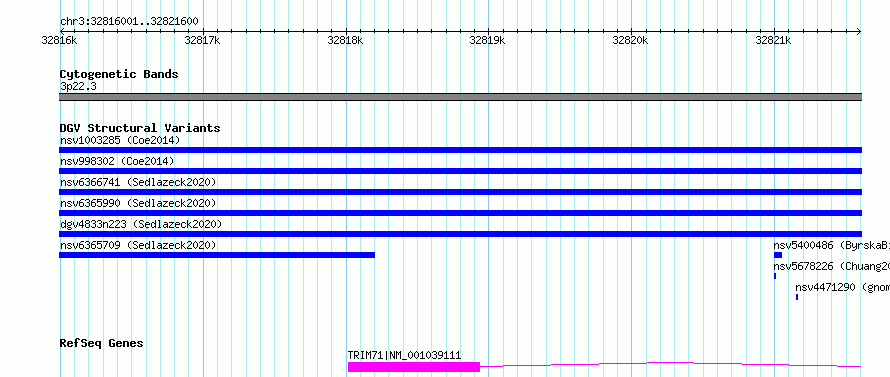The image size is (890, 377).
Task: Click the 32817k ruler tick label
Action: point(203,40)
